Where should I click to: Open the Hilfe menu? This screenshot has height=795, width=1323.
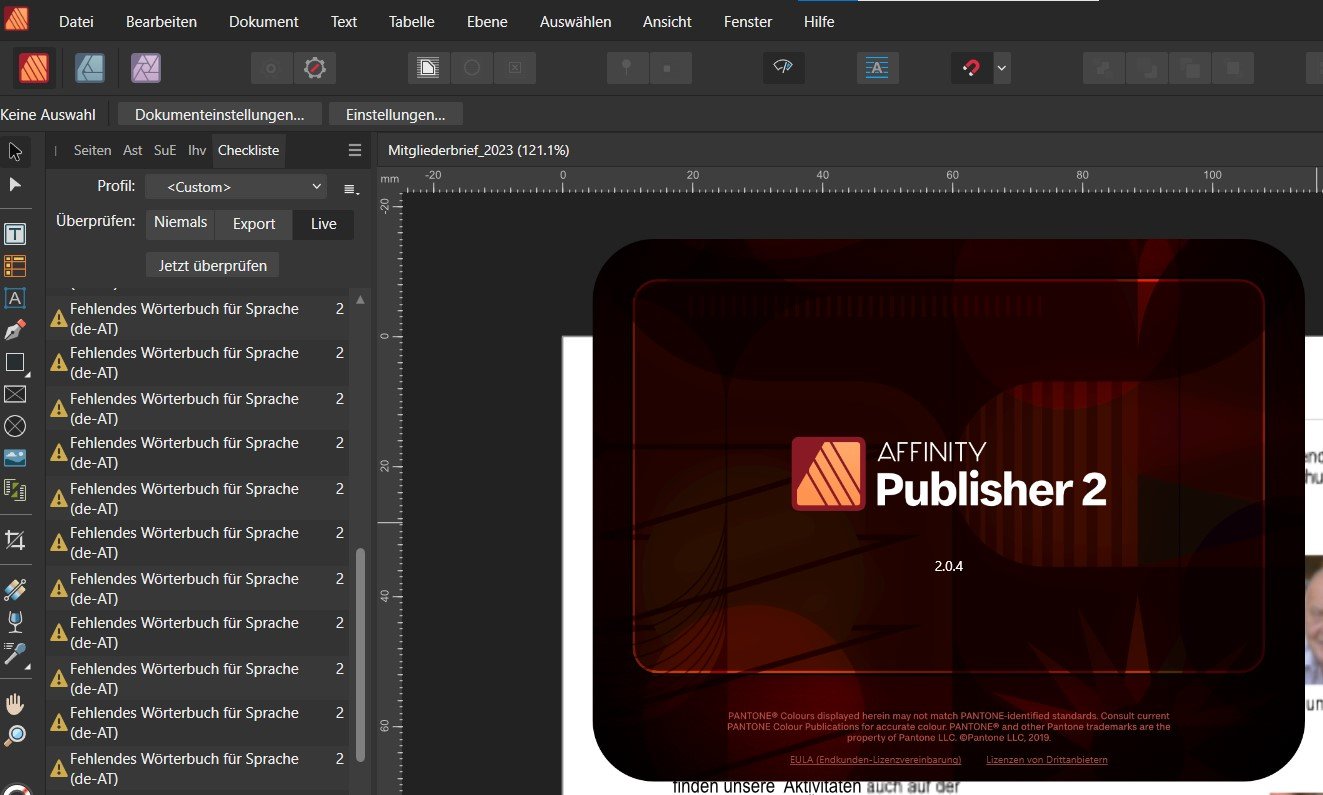[819, 21]
